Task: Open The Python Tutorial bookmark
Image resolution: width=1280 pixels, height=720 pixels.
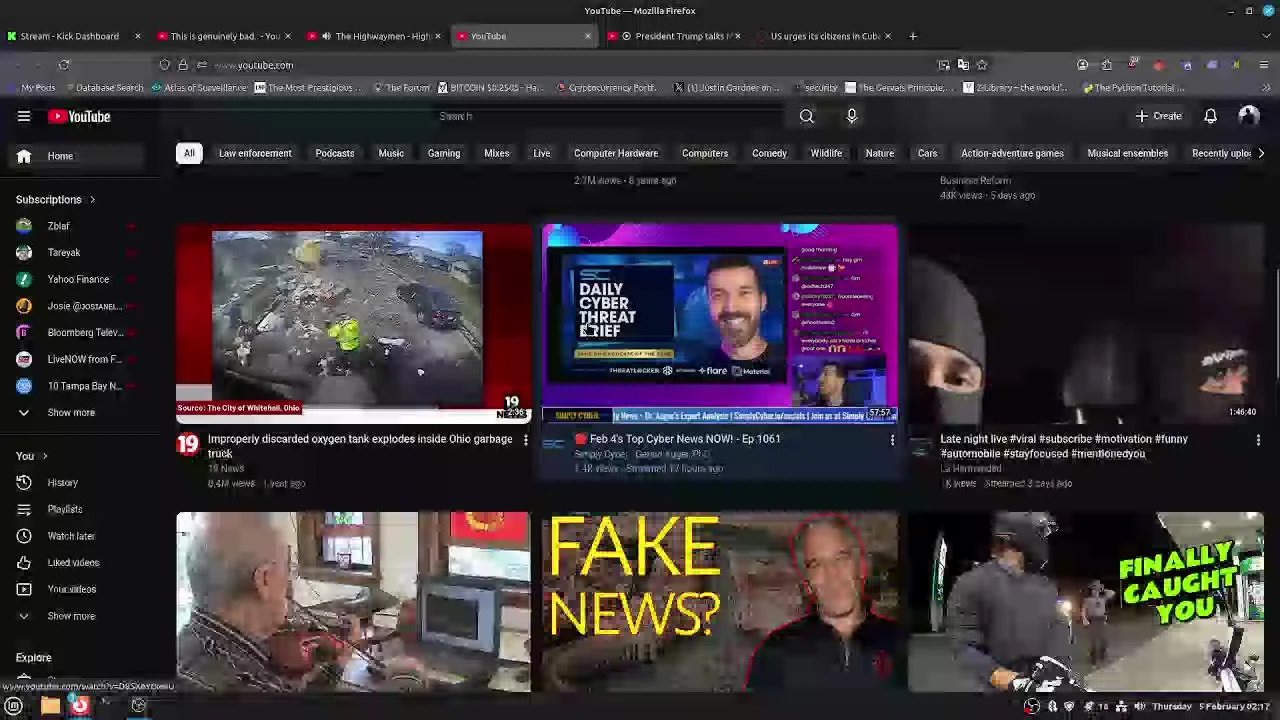Action: point(1133,88)
